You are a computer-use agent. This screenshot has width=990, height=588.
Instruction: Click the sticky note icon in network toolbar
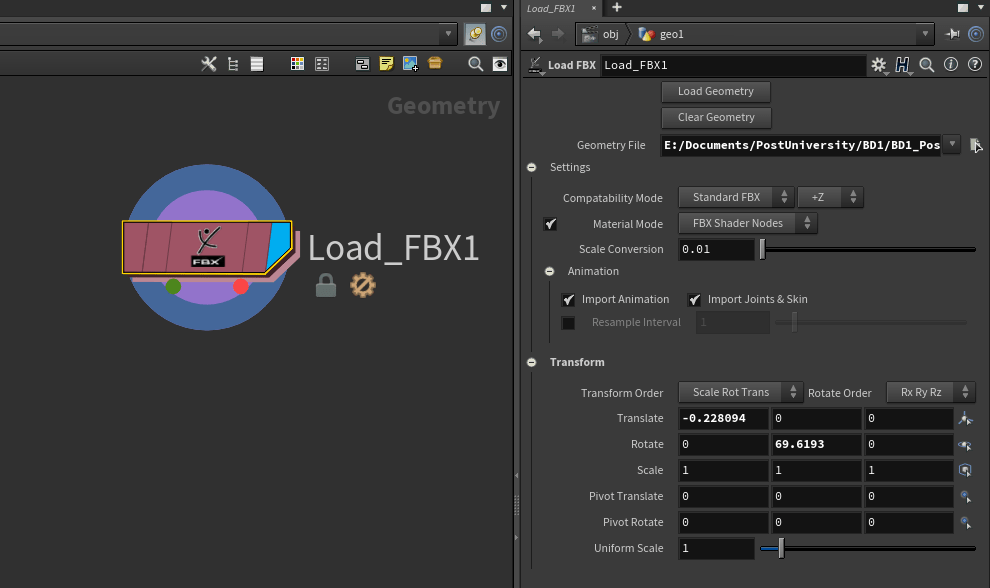386,64
